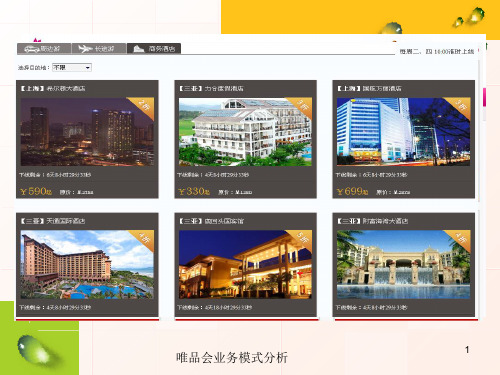Click the 5折 ribbon on the night-lit Sanya hotel

pos(301,240)
